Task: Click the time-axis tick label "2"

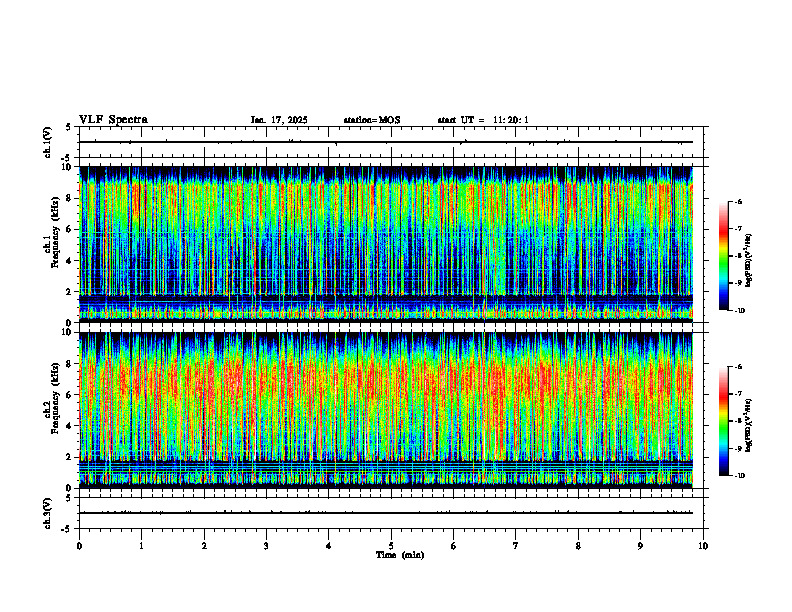Action: 204,546
